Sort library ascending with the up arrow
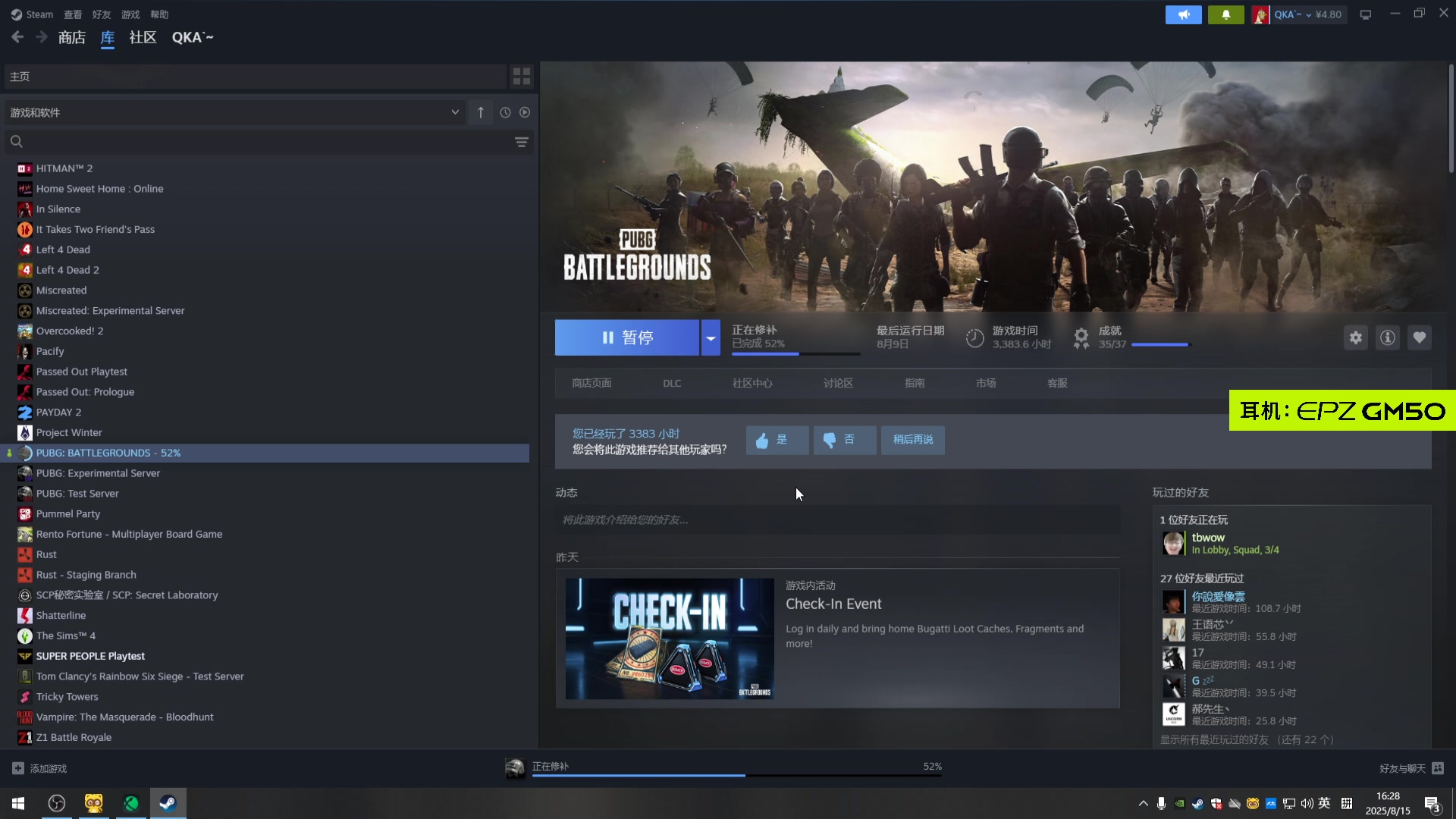This screenshot has height=819, width=1456. coord(481,112)
